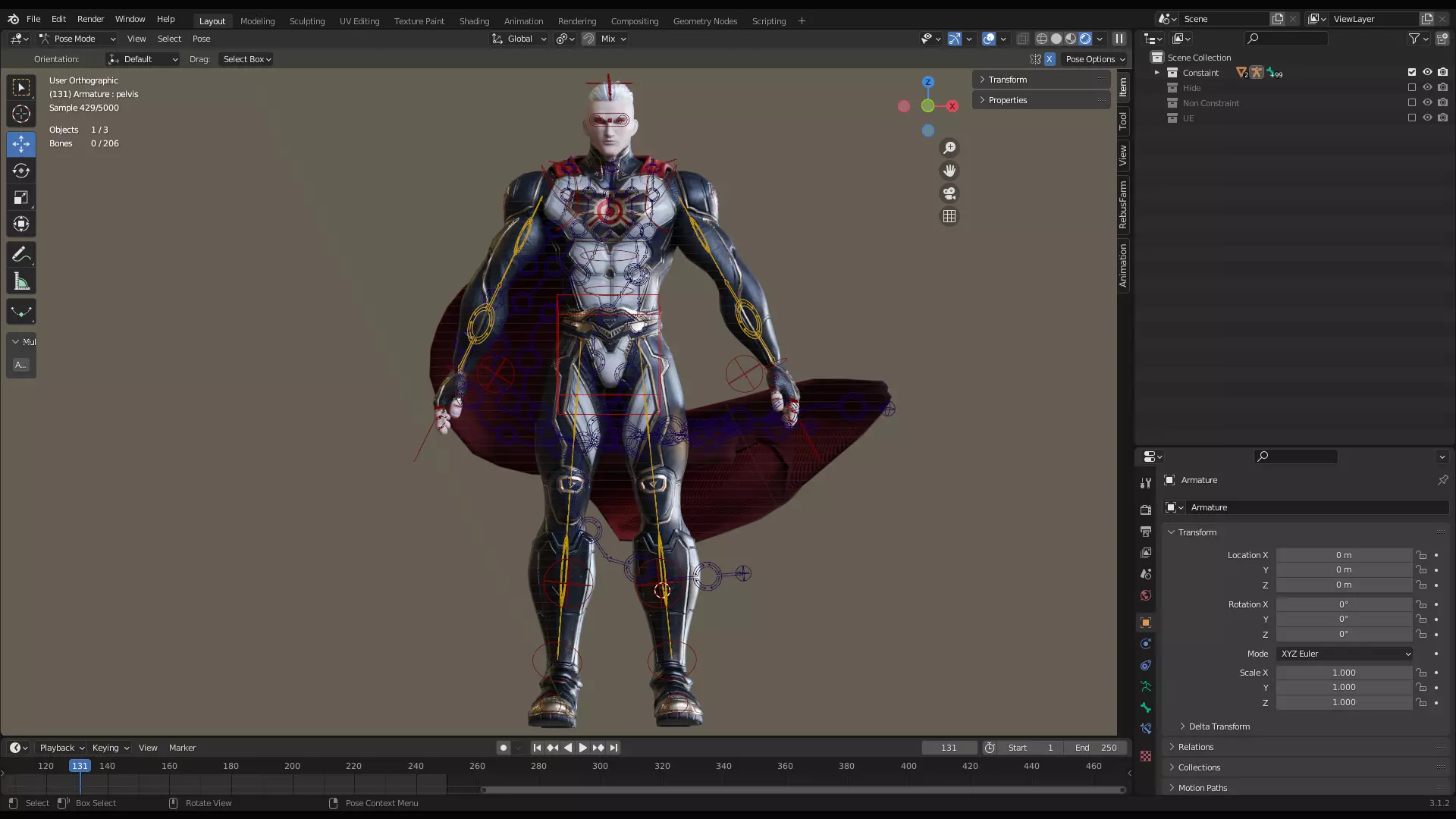This screenshot has width=1456, height=819.
Task: Click the zoom view magnifier gizmo
Action: [x=949, y=148]
